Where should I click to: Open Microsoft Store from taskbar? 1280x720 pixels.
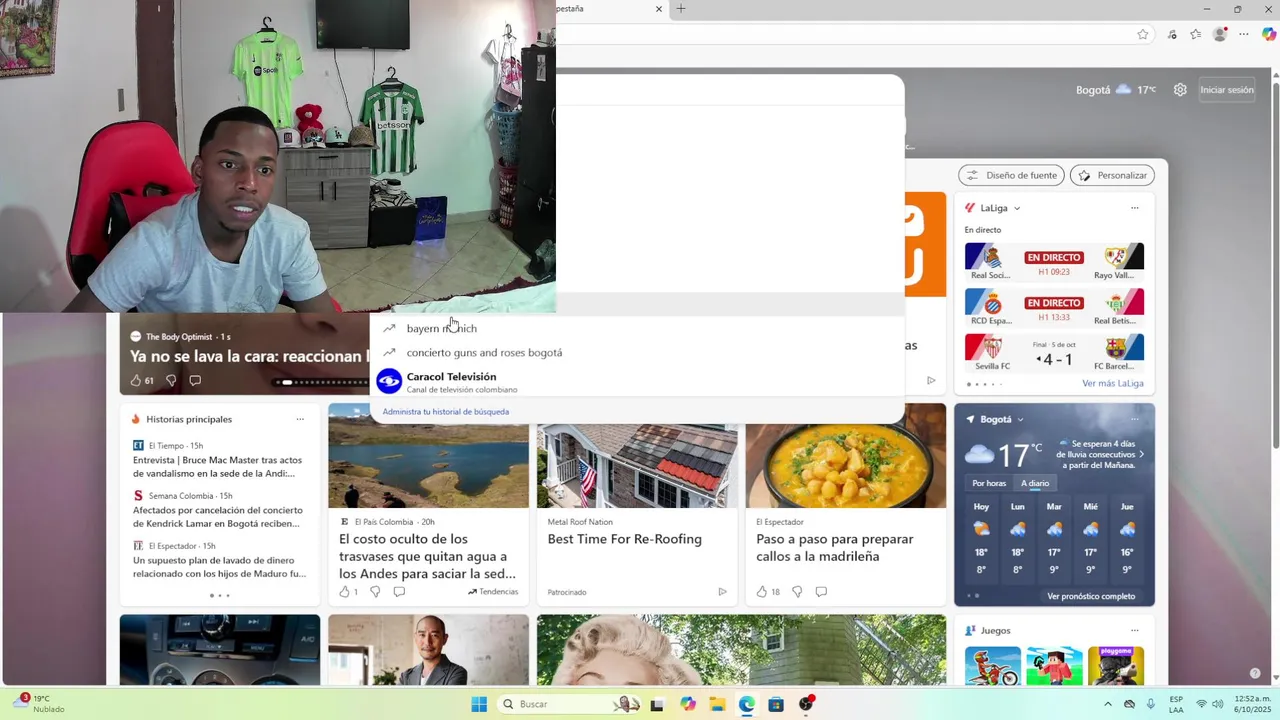pos(776,704)
